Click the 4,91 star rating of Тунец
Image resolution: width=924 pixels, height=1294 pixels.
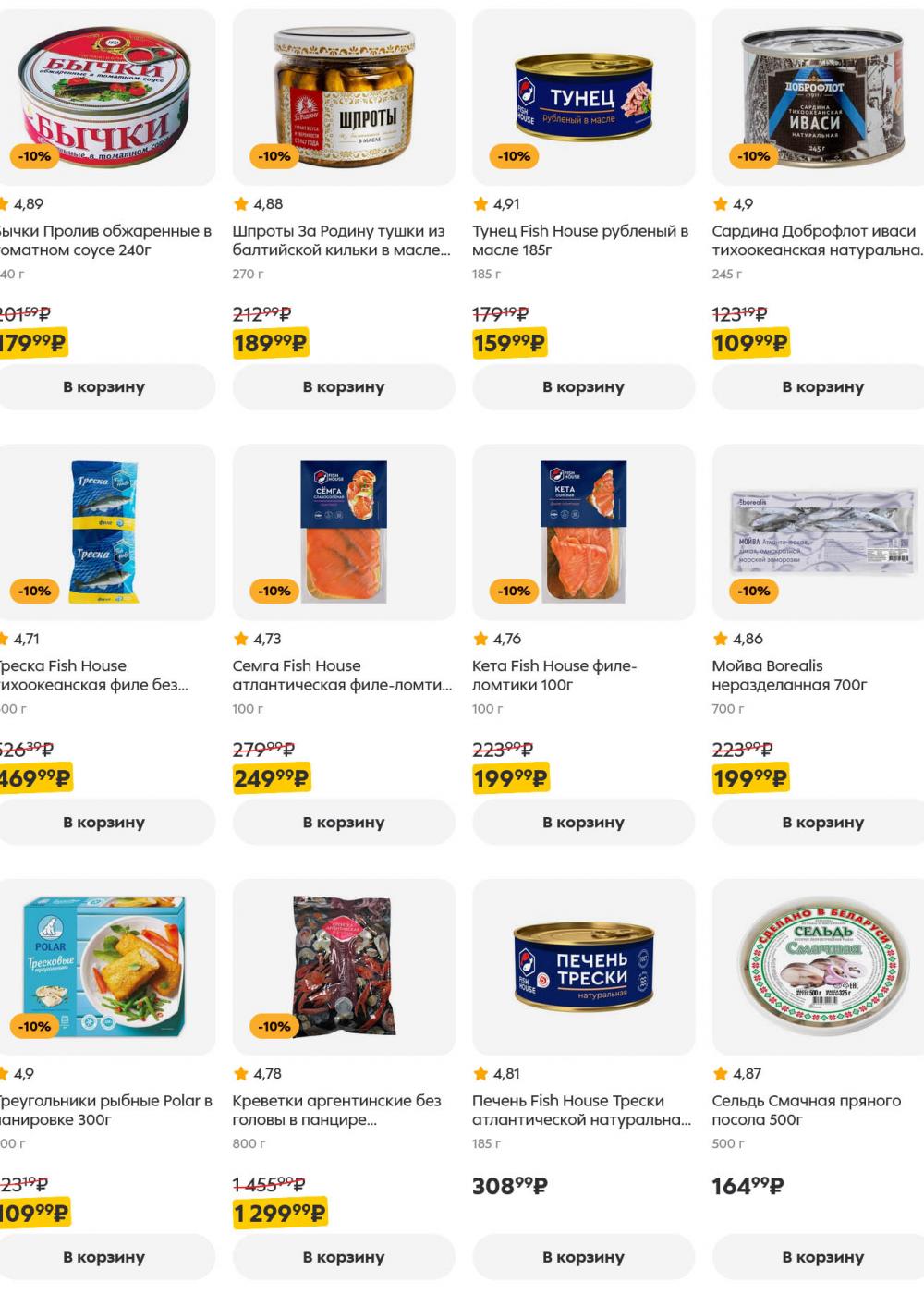pos(496,204)
